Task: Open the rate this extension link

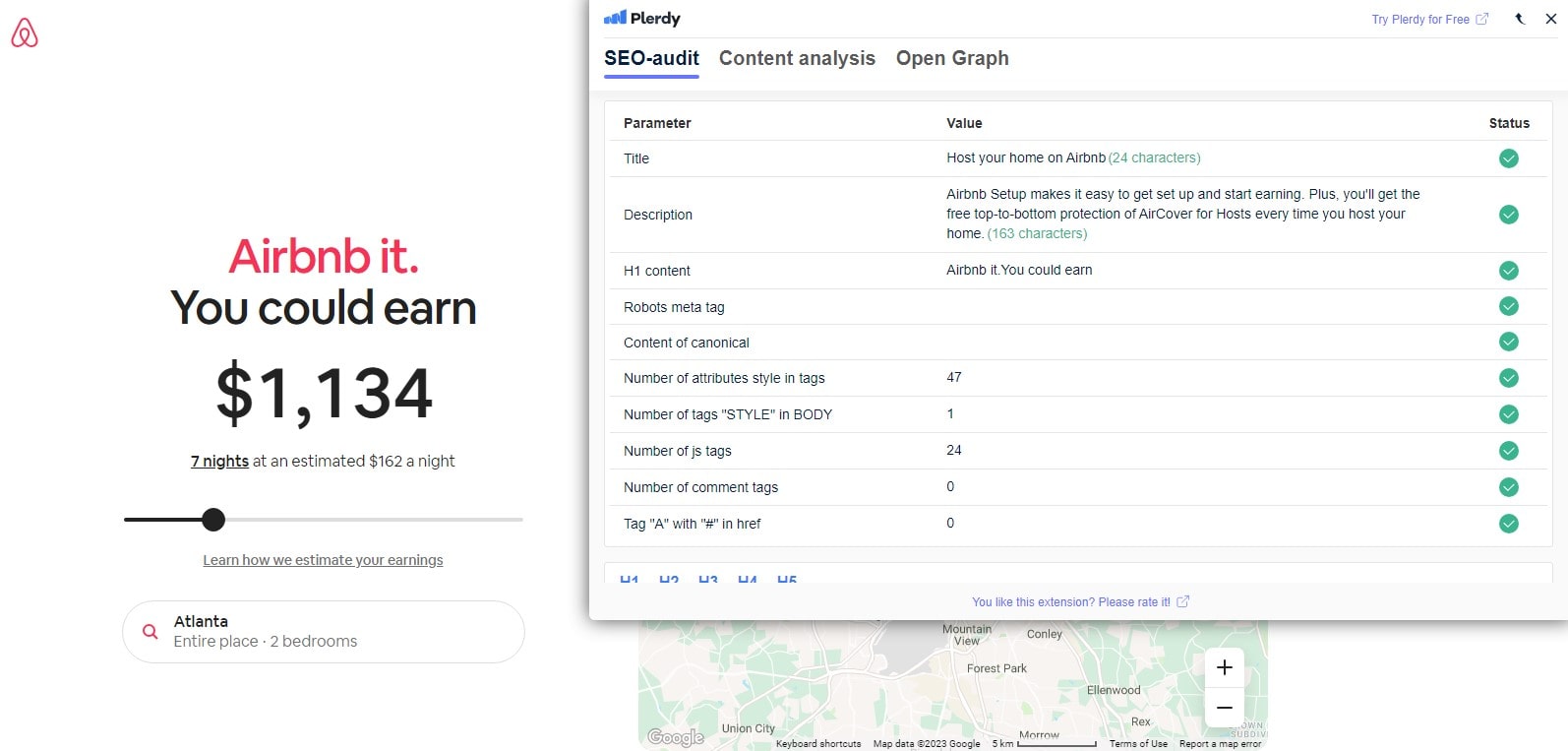Action: [1080, 601]
